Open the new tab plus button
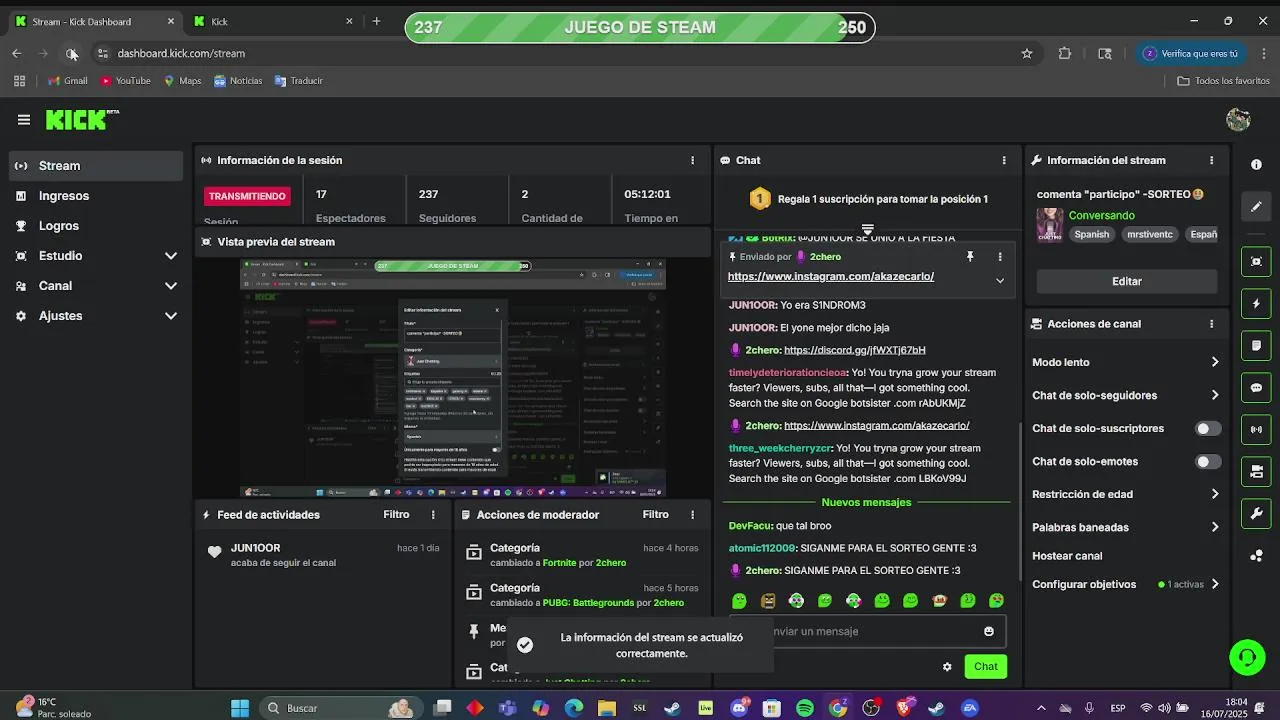 [376, 21]
